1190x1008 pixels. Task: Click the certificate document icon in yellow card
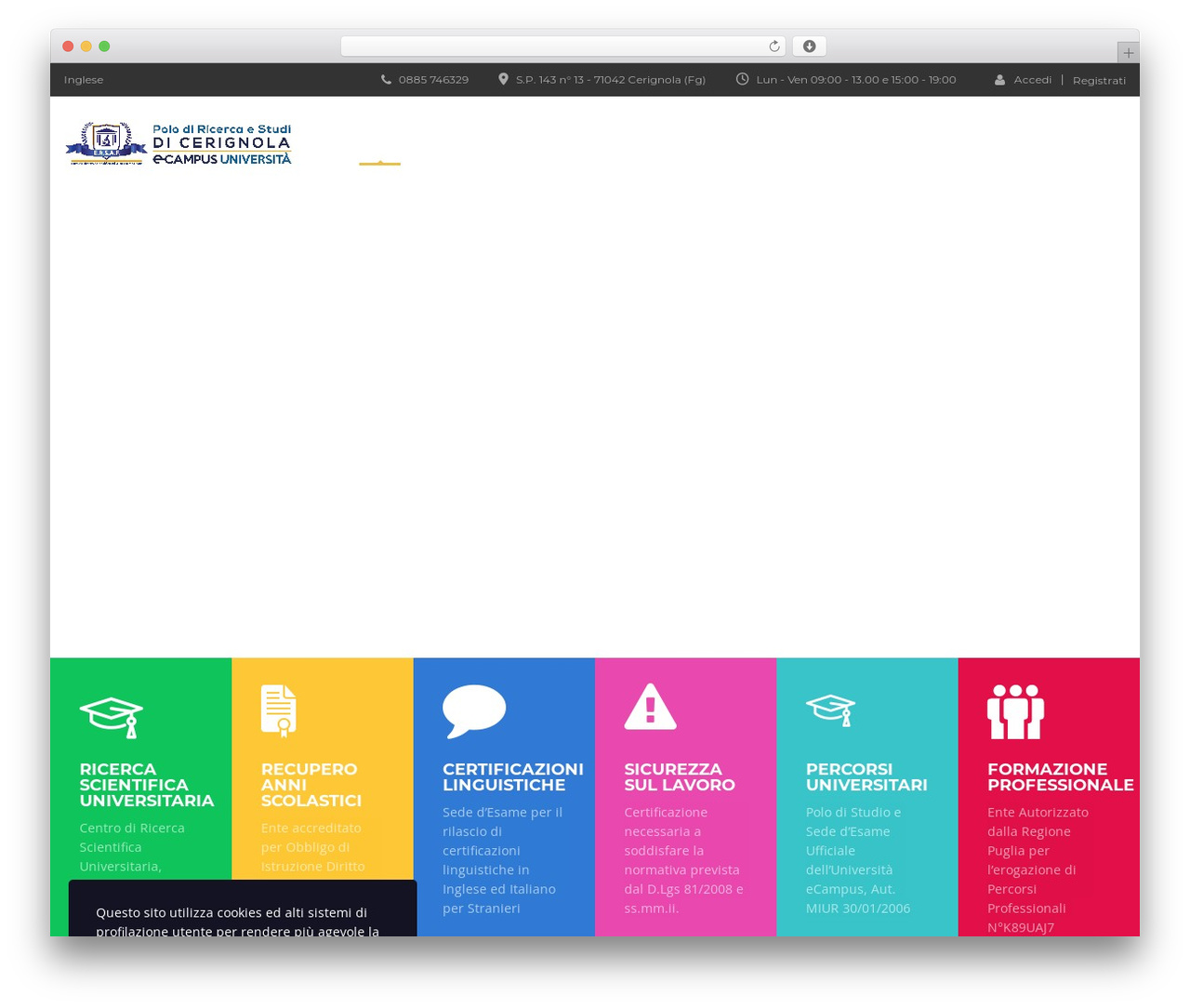pos(279,711)
